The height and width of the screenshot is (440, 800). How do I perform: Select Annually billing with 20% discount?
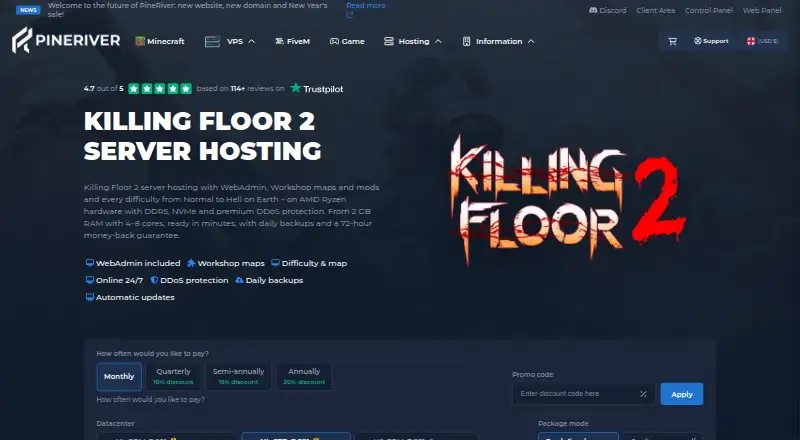304,376
